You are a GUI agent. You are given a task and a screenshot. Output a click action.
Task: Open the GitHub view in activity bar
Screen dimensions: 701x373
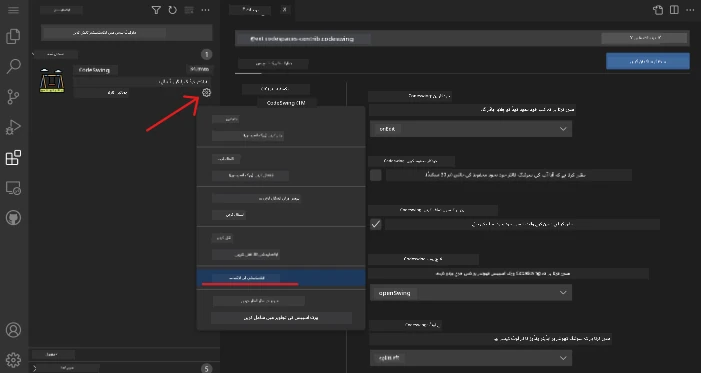tap(13, 218)
